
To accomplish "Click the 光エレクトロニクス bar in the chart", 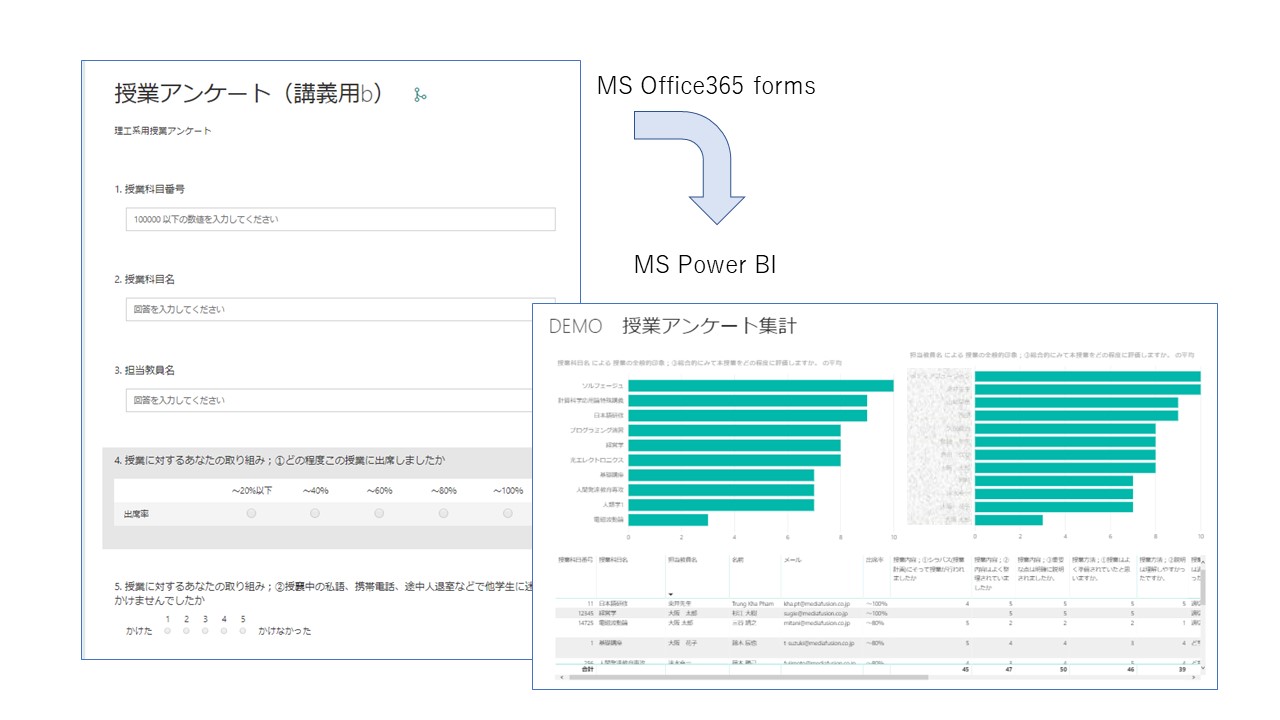I will tap(734, 460).
